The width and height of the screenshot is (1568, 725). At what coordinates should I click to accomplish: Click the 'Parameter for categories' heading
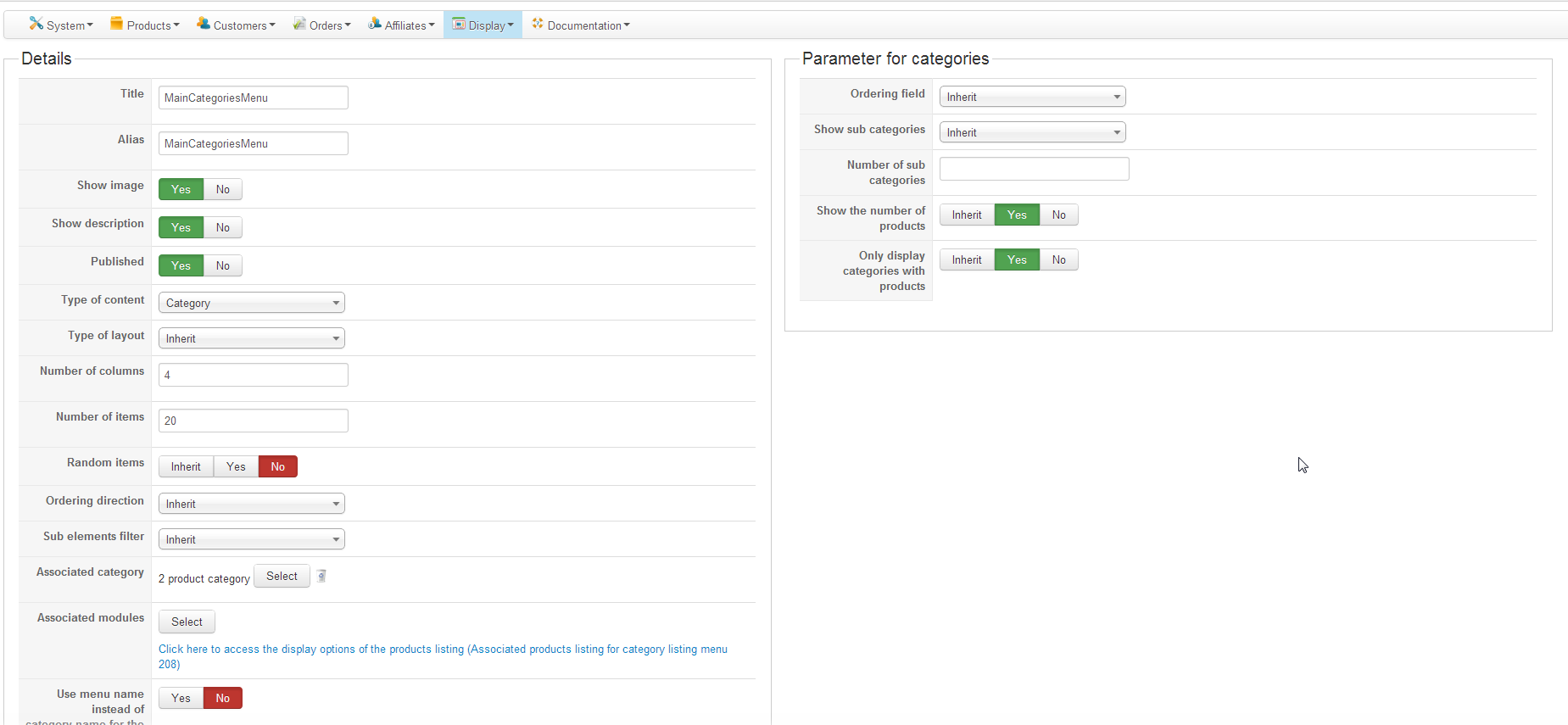pos(896,59)
